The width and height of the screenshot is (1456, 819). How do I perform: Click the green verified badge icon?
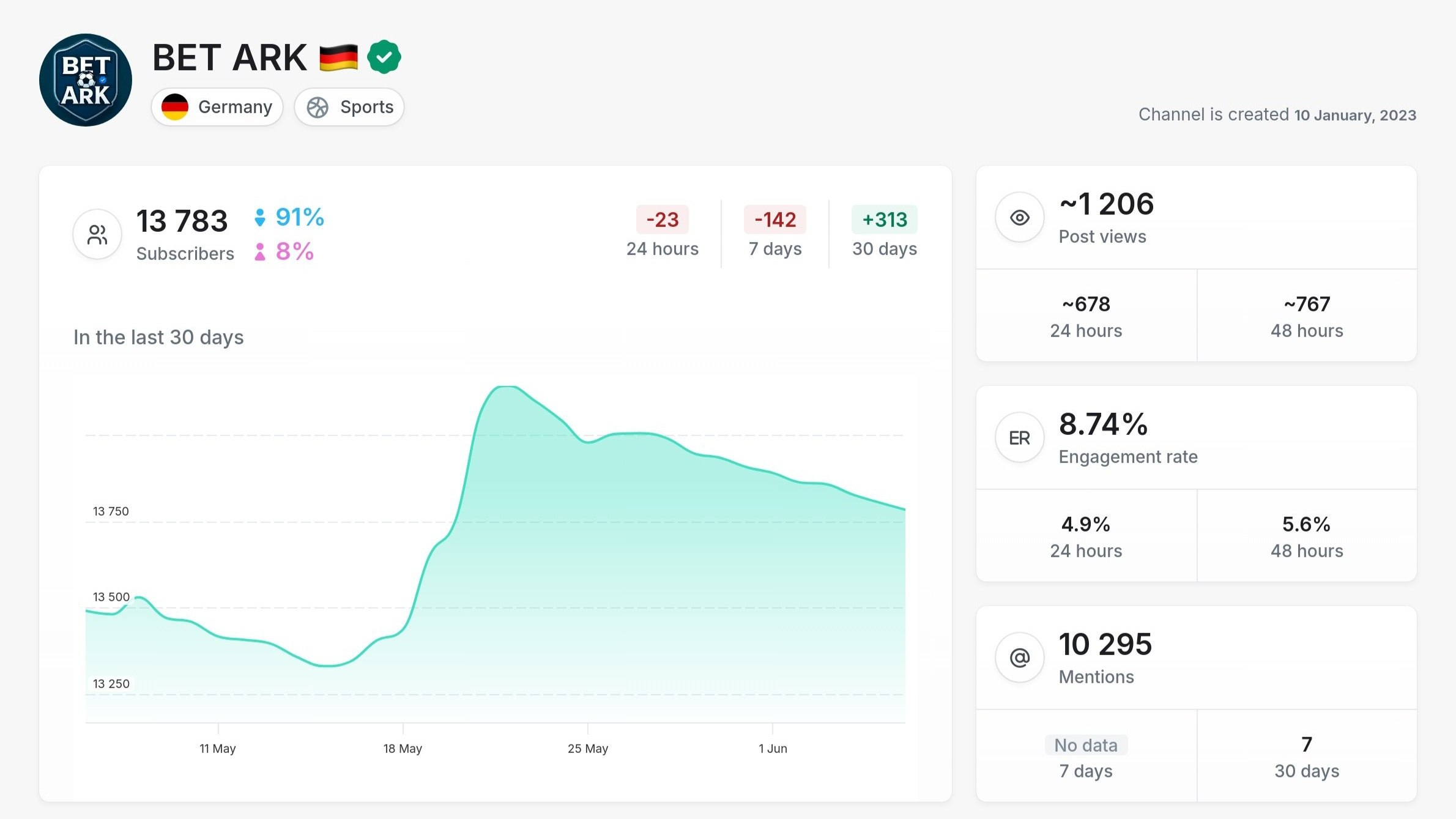pyautogui.click(x=384, y=57)
